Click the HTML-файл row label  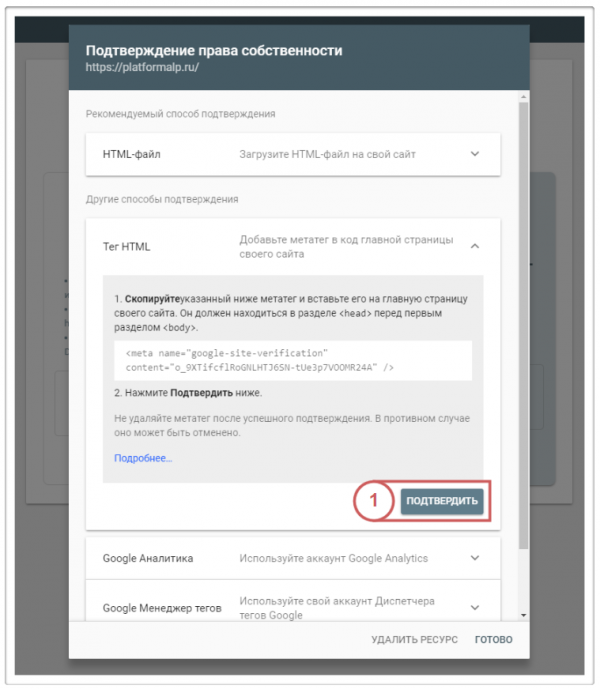[x=131, y=154]
